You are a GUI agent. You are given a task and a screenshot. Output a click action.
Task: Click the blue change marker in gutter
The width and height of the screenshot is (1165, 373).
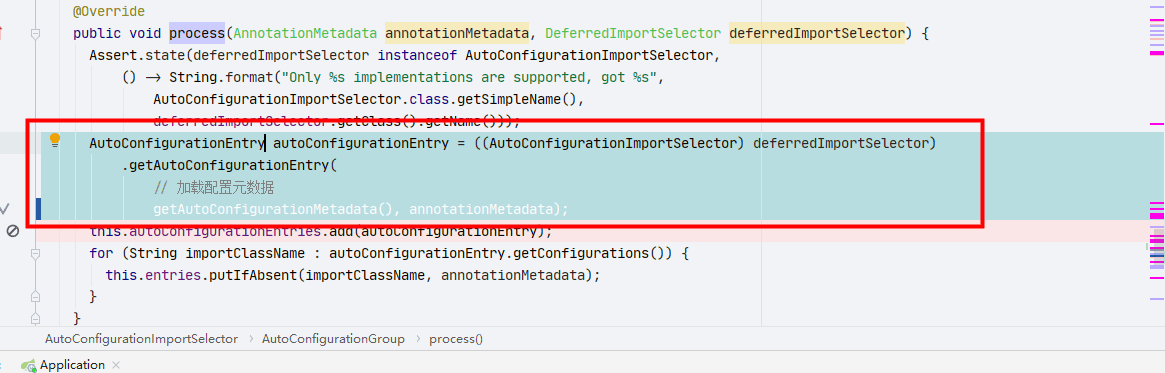(x=37, y=209)
